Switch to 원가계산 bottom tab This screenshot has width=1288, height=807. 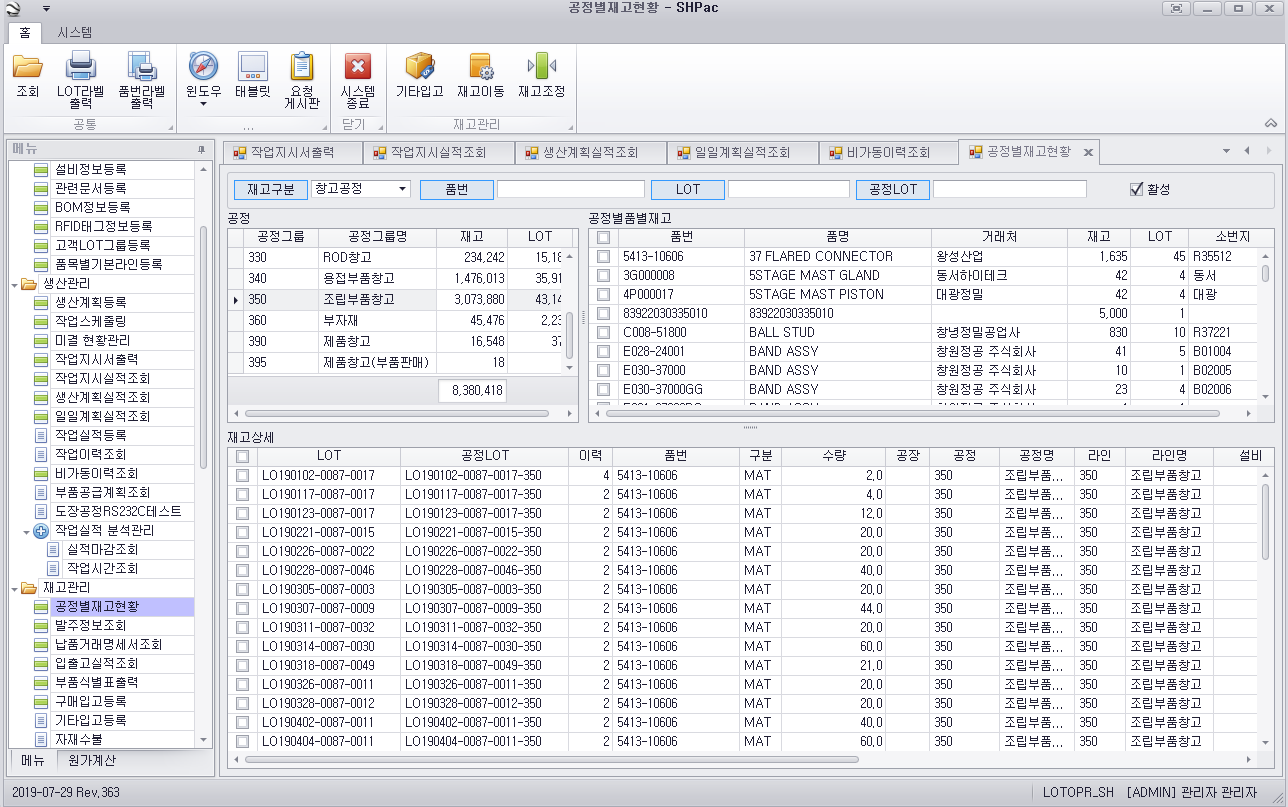pos(91,760)
